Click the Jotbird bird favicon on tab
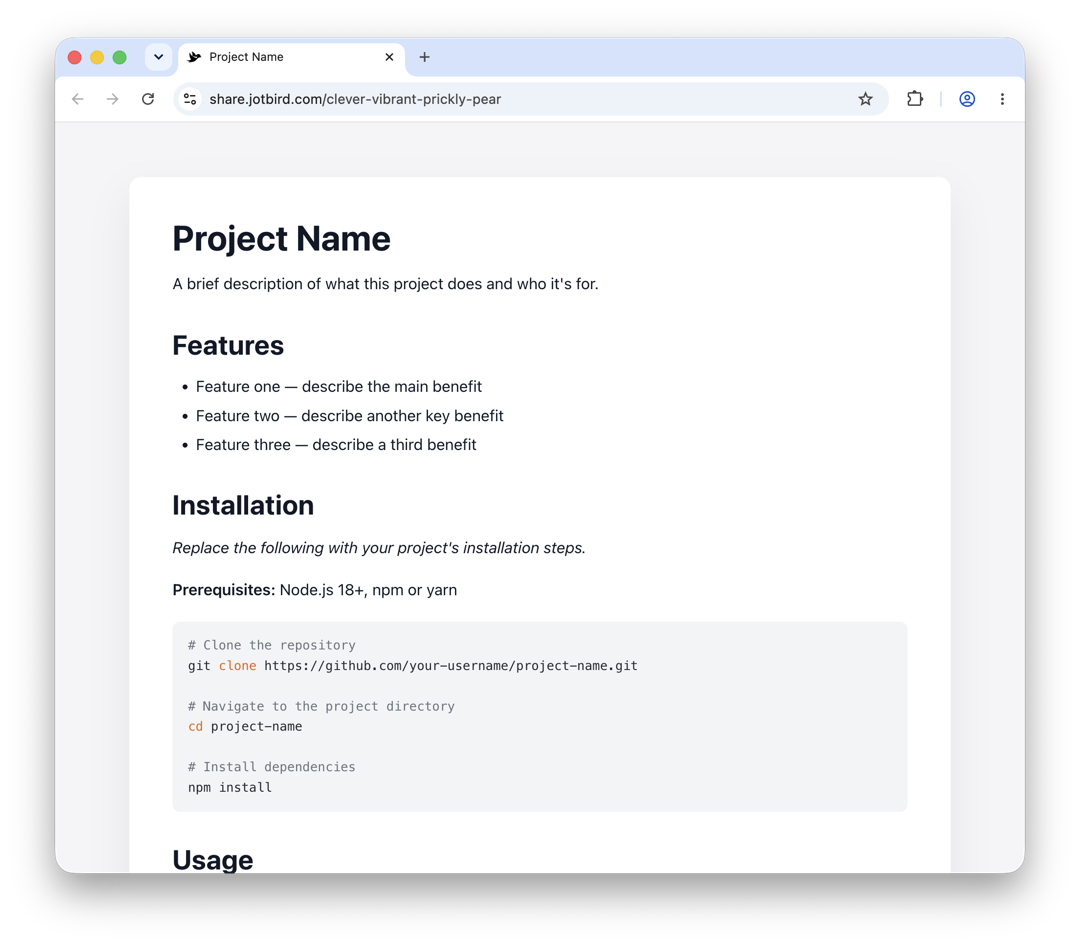Image resolution: width=1080 pixels, height=946 pixels. [195, 57]
